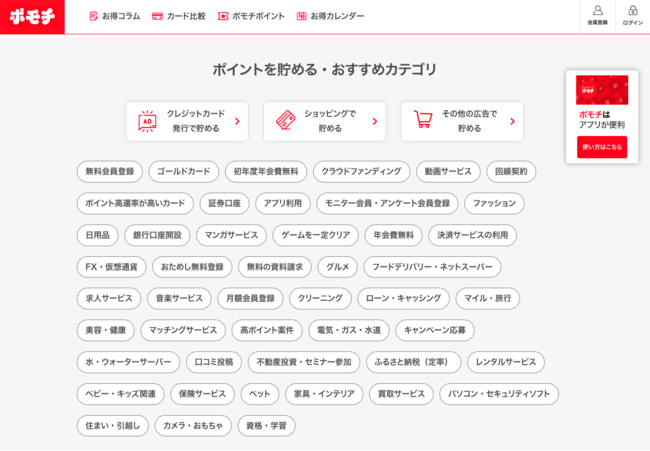650x451 pixels.
Task: Open お得カレンダー menu item
Action: click(330, 16)
